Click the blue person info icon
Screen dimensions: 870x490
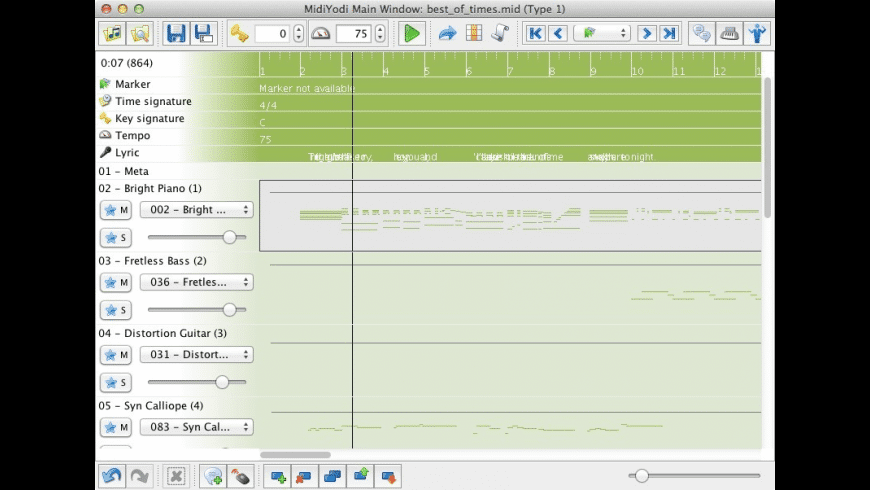tap(757, 33)
